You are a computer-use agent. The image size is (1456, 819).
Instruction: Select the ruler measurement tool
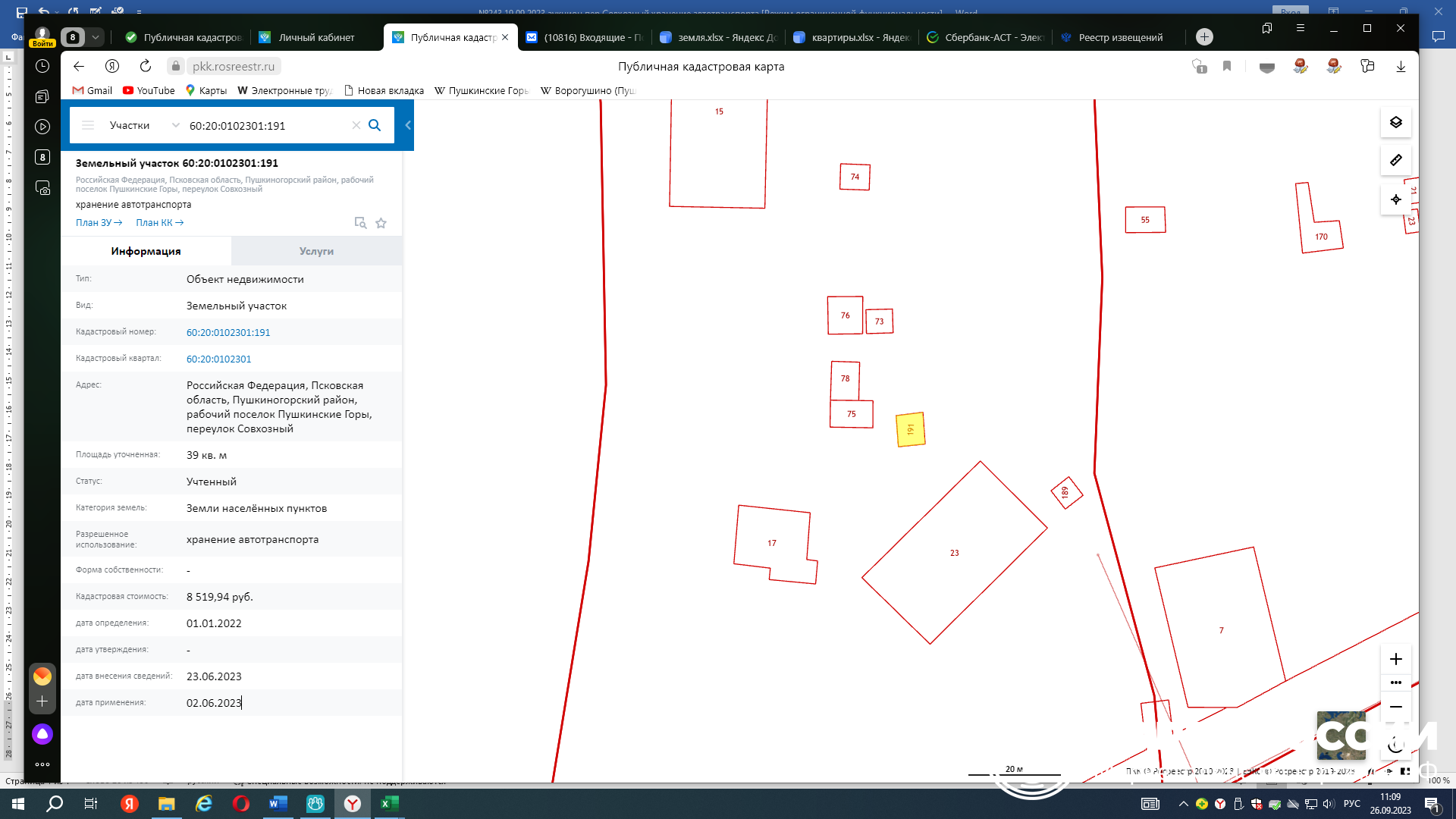1395,160
